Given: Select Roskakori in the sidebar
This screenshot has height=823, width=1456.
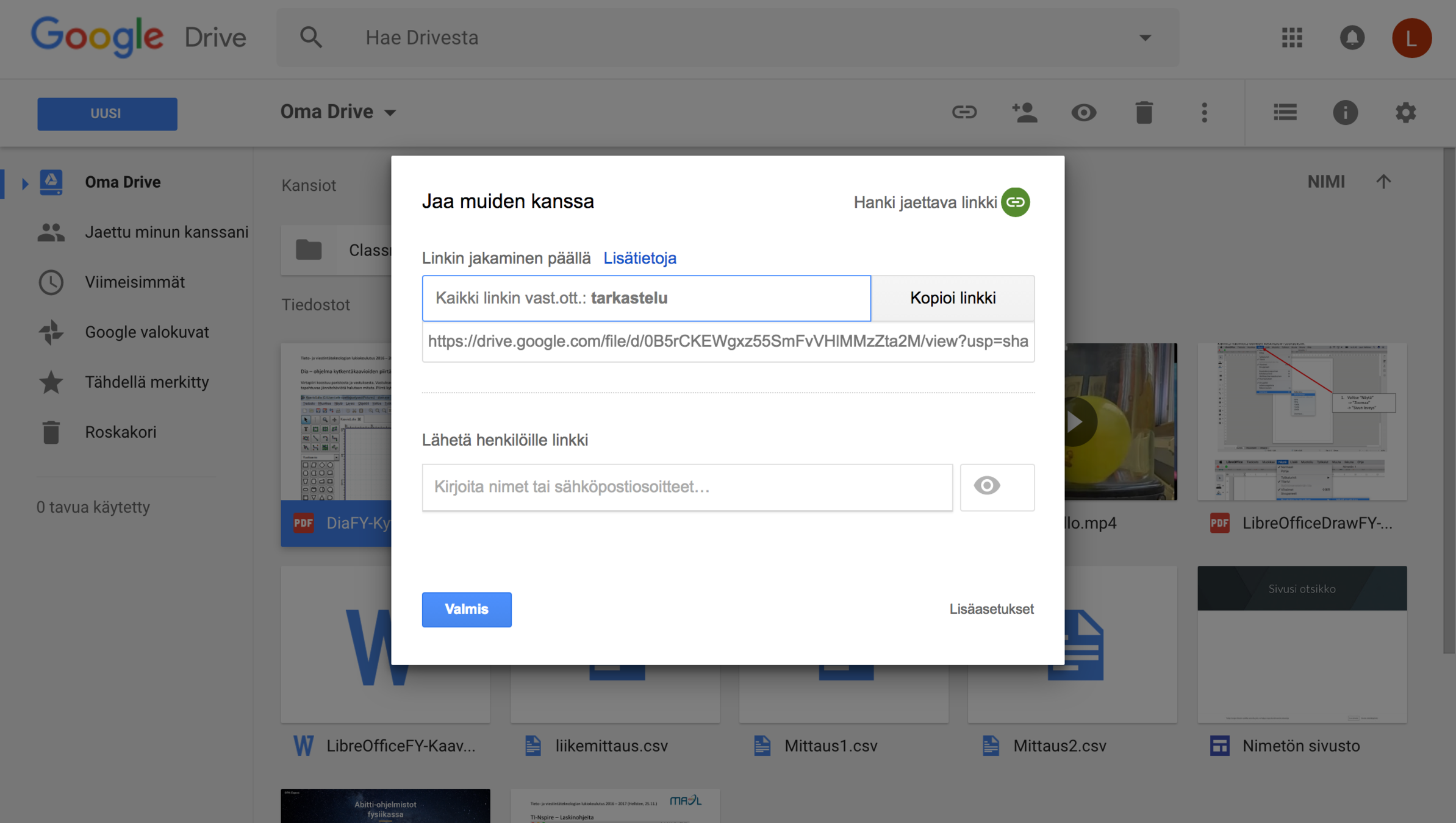Looking at the screenshot, I should tap(120, 432).
